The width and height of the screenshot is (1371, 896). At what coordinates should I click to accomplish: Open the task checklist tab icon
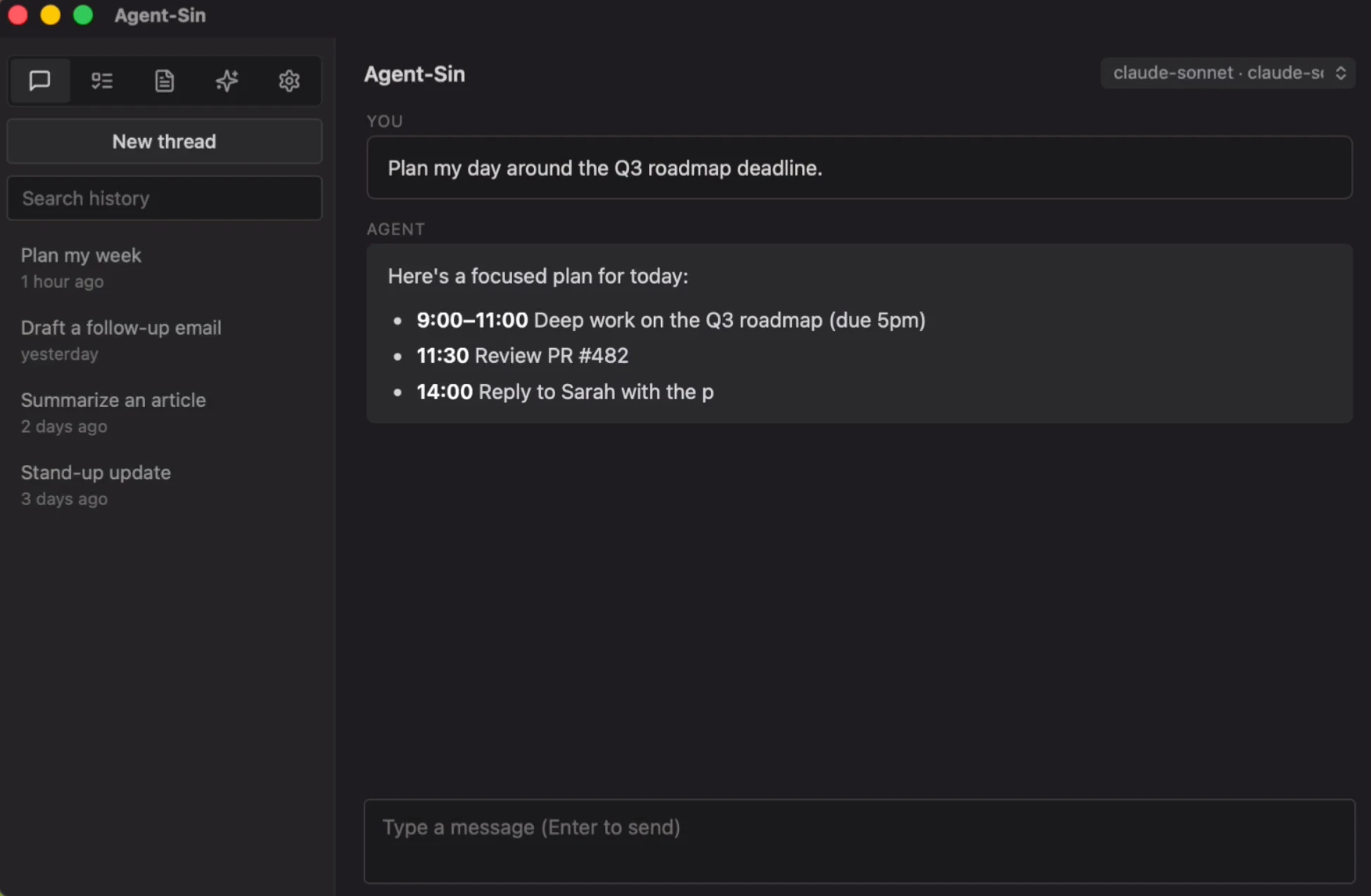click(x=102, y=81)
